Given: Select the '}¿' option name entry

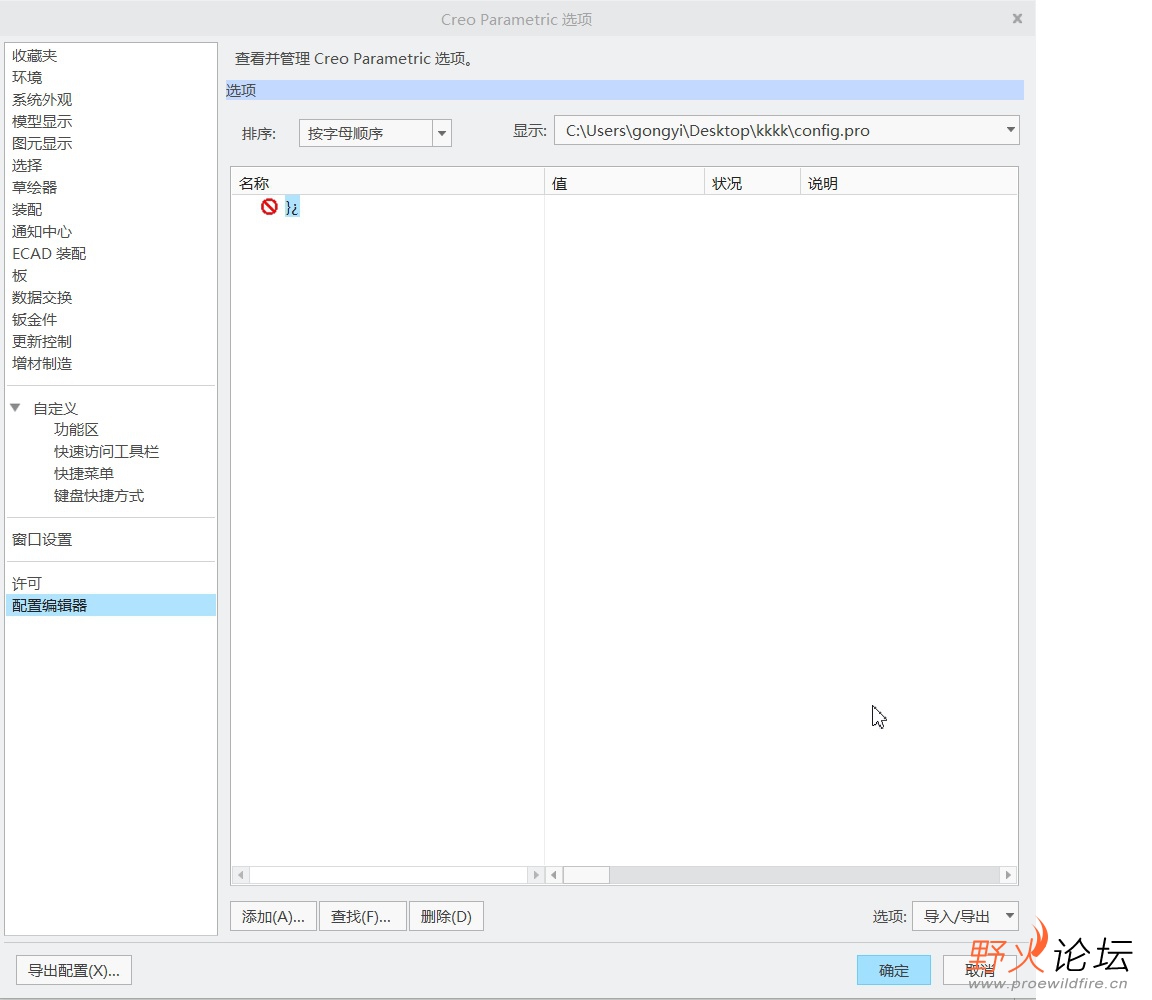Looking at the screenshot, I should point(292,207).
